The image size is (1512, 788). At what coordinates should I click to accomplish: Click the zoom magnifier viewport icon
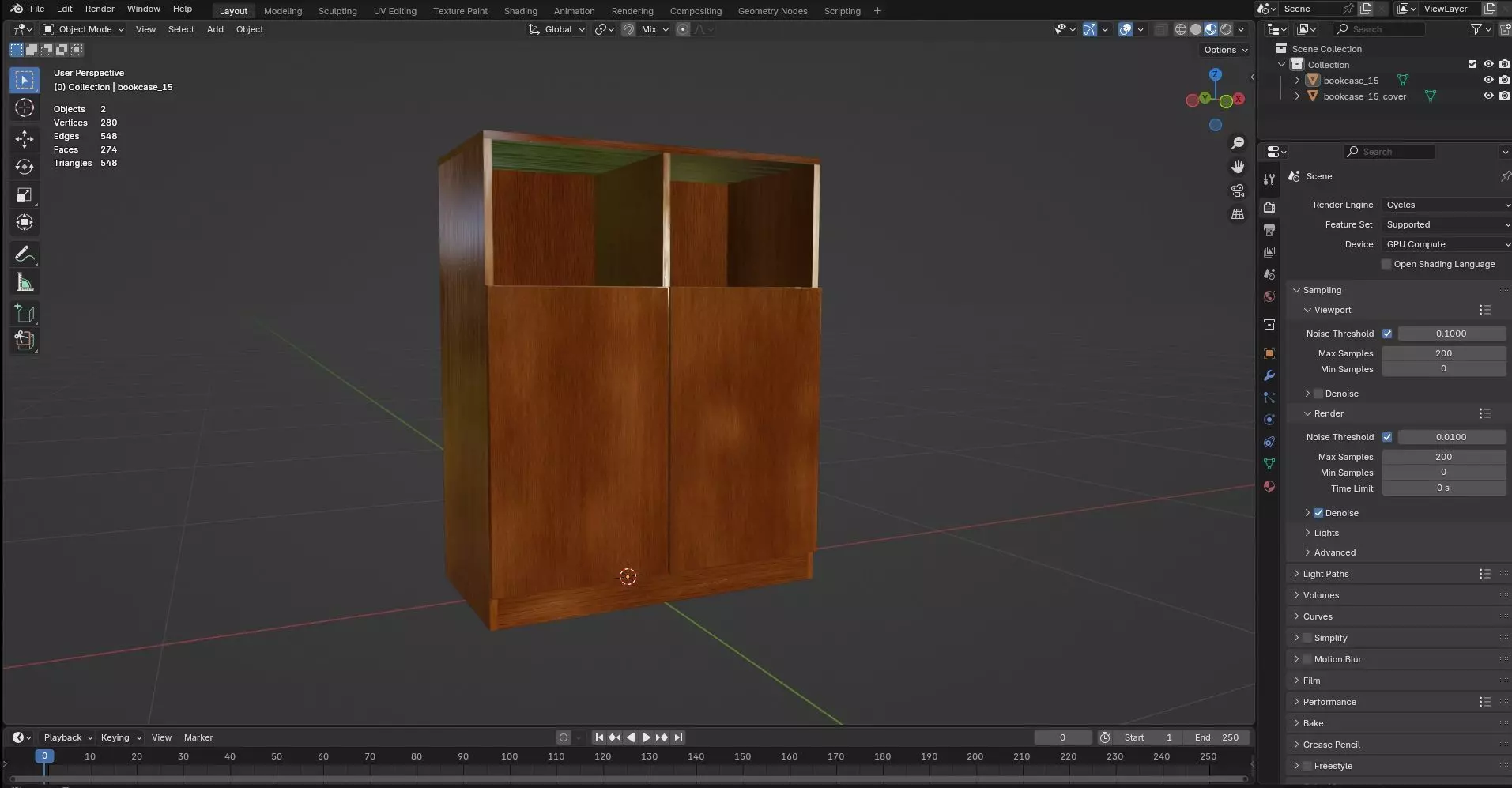pyautogui.click(x=1238, y=143)
